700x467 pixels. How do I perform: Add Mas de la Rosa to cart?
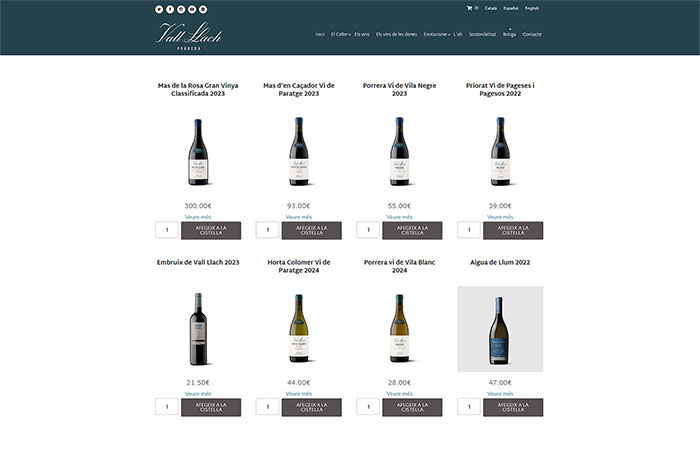211,230
